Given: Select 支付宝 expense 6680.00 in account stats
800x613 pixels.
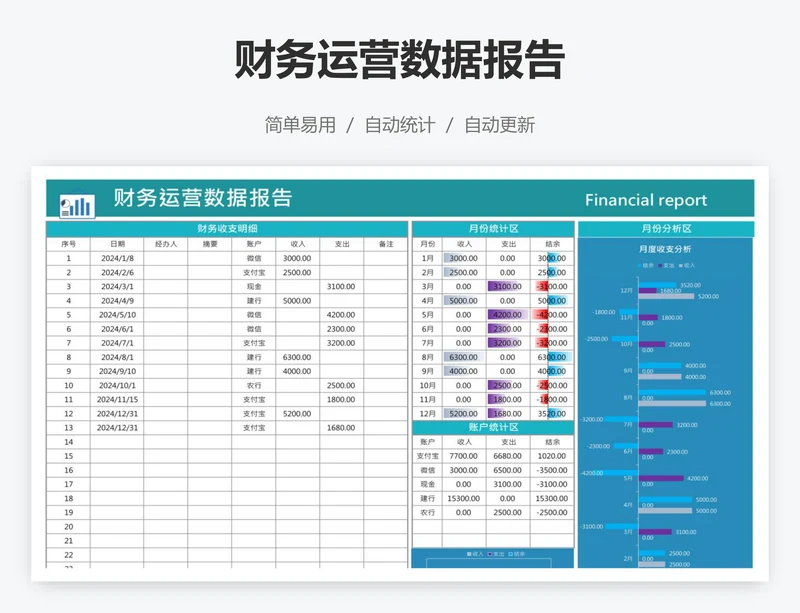Looking at the screenshot, I should (x=508, y=456).
